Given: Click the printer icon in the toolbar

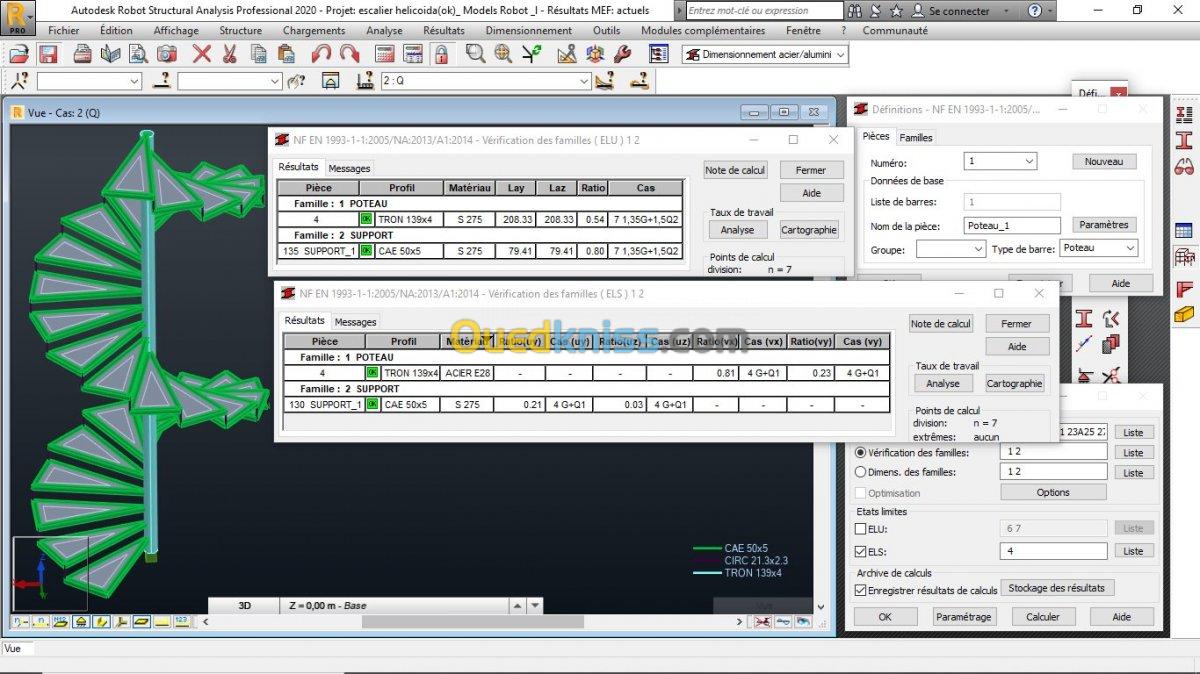Looking at the screenshot, I should (x=84, y=54).
